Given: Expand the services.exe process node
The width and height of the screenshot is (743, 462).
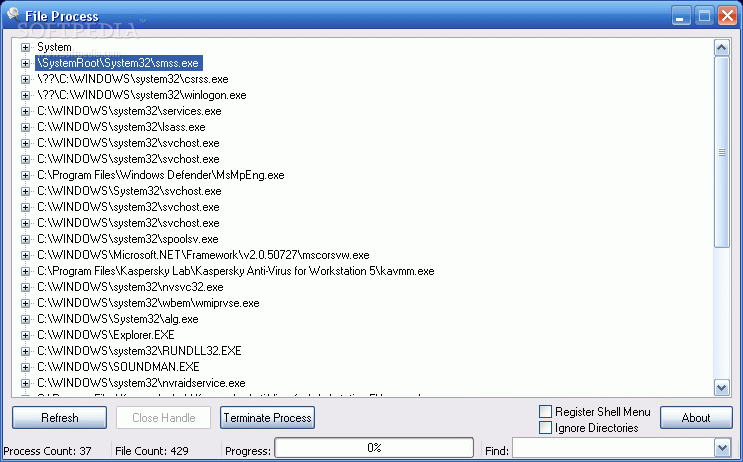Looking at the screenshot, I should pyautogui.click(x=25, y=111).
